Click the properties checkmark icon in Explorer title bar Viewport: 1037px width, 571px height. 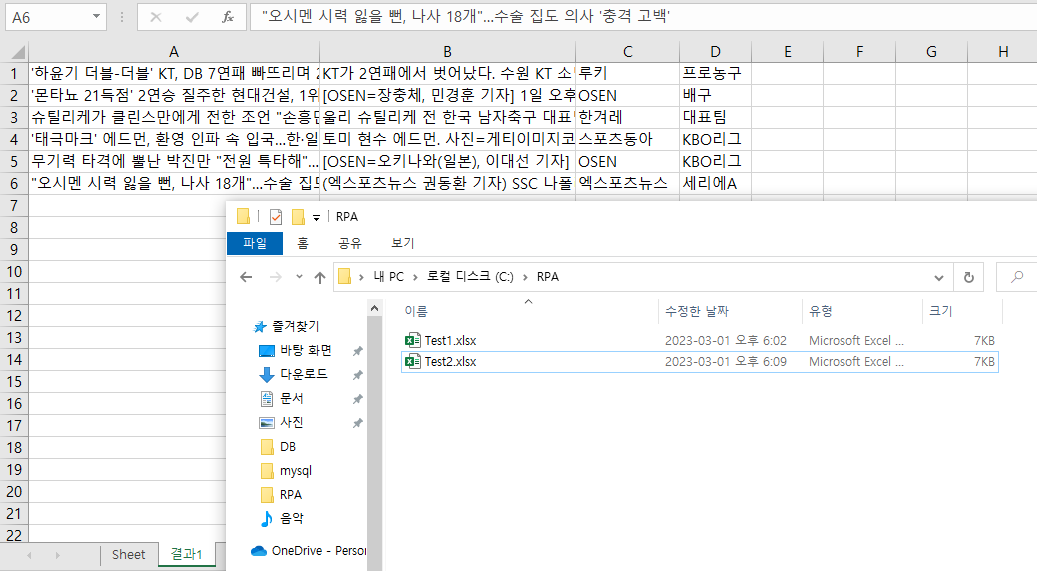click(276, 216)
